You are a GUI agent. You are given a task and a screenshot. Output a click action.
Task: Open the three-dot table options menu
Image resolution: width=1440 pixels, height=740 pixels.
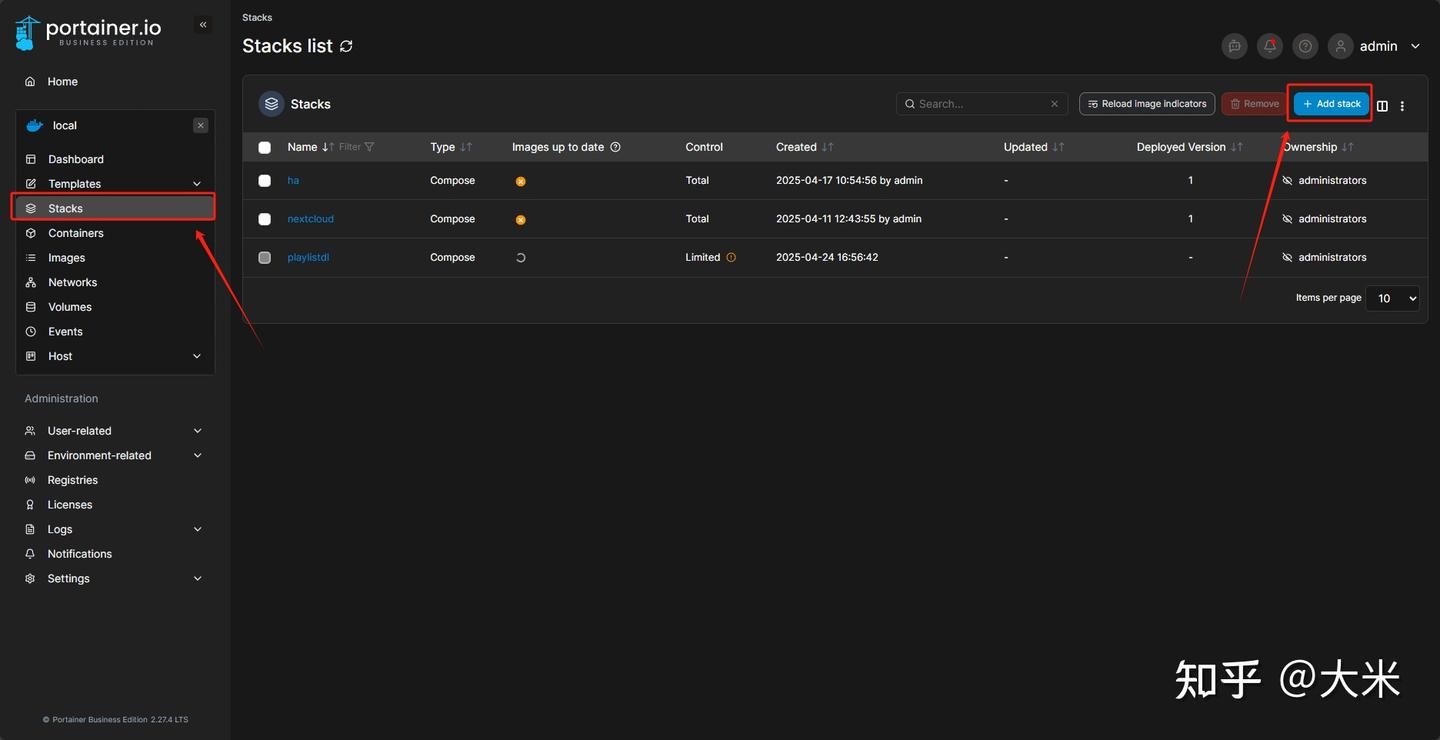[1402, 105]
